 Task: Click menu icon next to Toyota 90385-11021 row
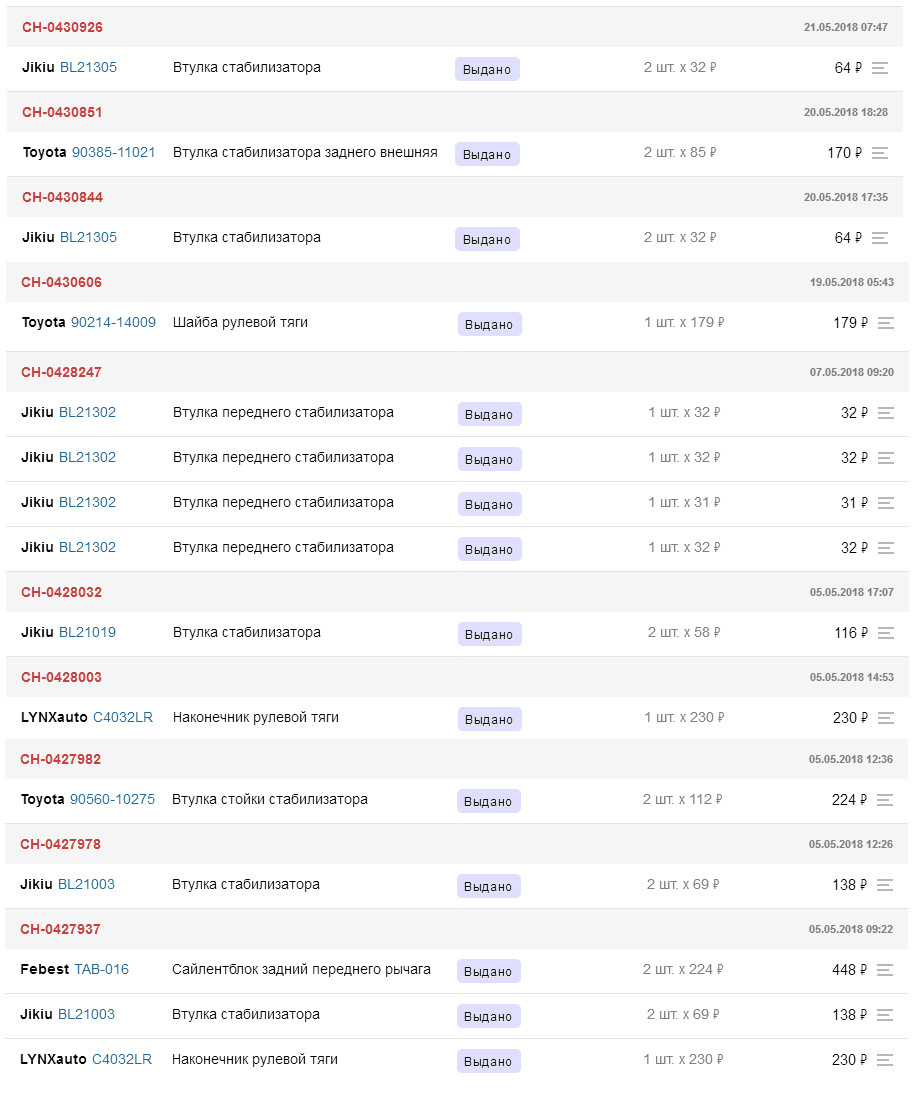[x=880, y=153]
